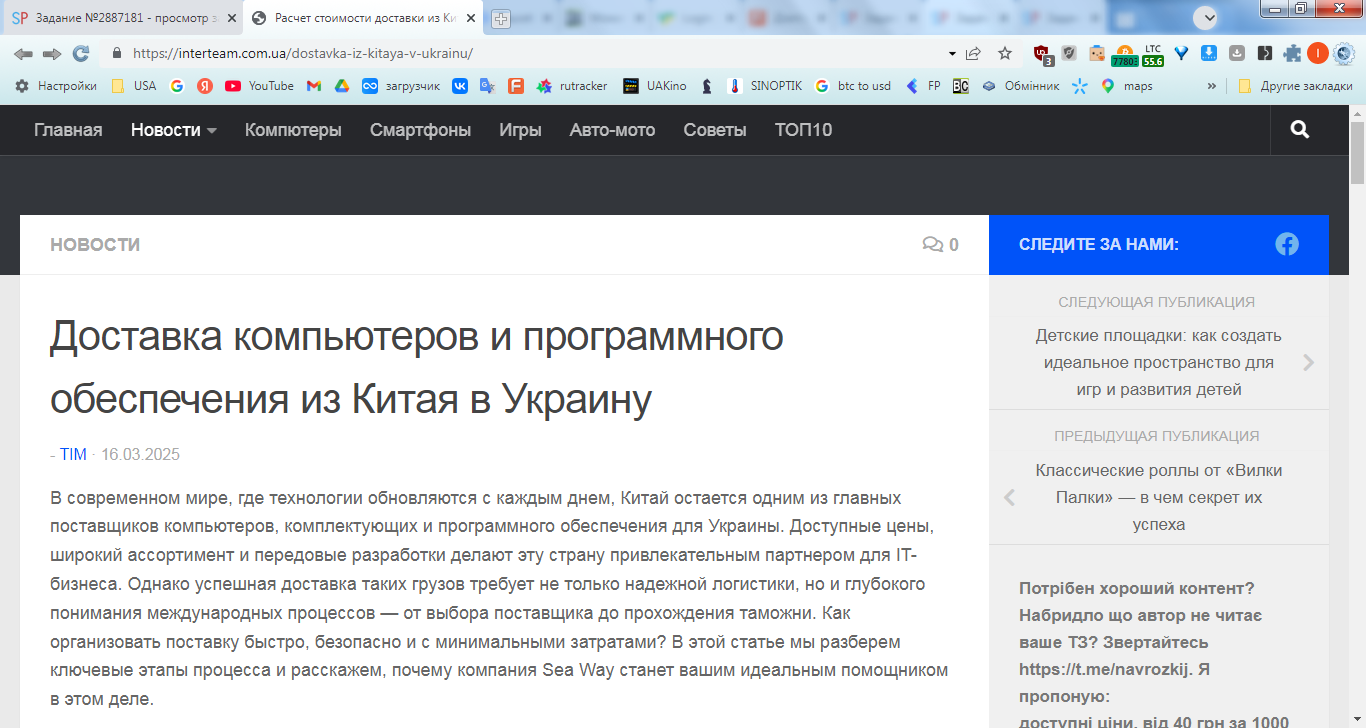This screenshot has width=1366, height=728.
Task: Visit the Facebook page via the icon
Action: point(1287,244)
